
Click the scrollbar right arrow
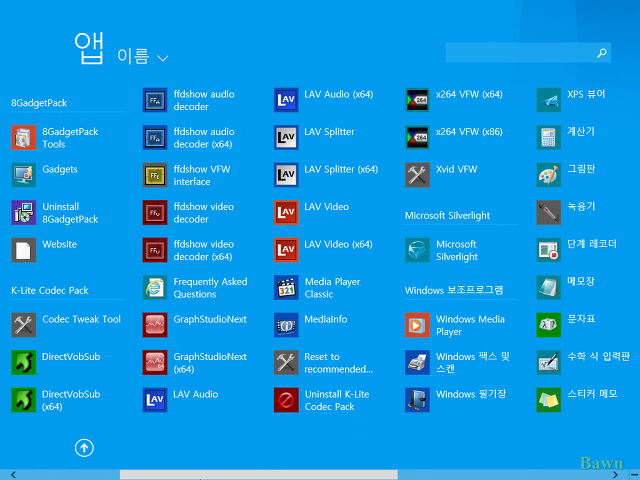click(x=615, y=475)
